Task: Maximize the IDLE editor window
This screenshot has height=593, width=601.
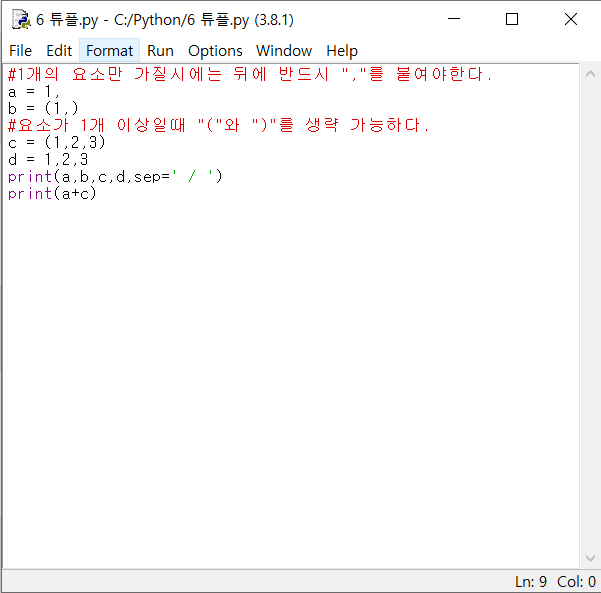Action: [x=512, y=19]
